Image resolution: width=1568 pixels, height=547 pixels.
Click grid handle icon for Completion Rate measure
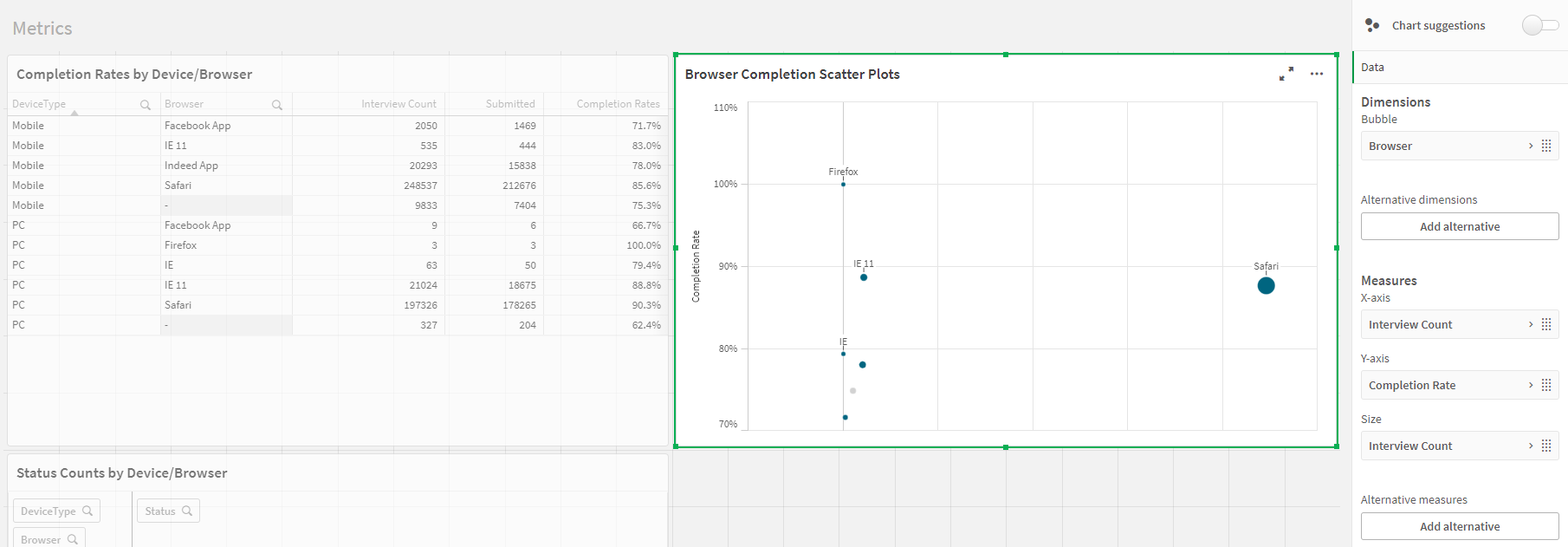pyautogui.click(x=1546, y=385)
